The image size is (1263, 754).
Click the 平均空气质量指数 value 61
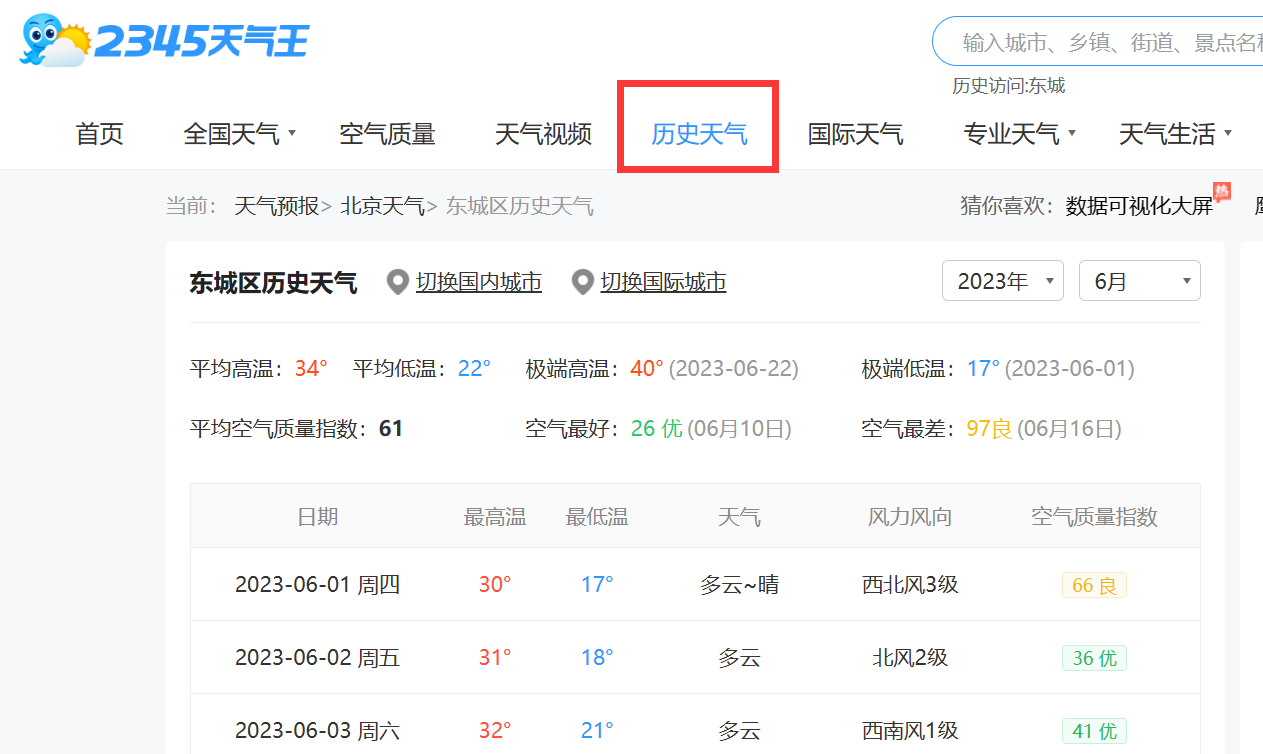click(x=391, y=429)
